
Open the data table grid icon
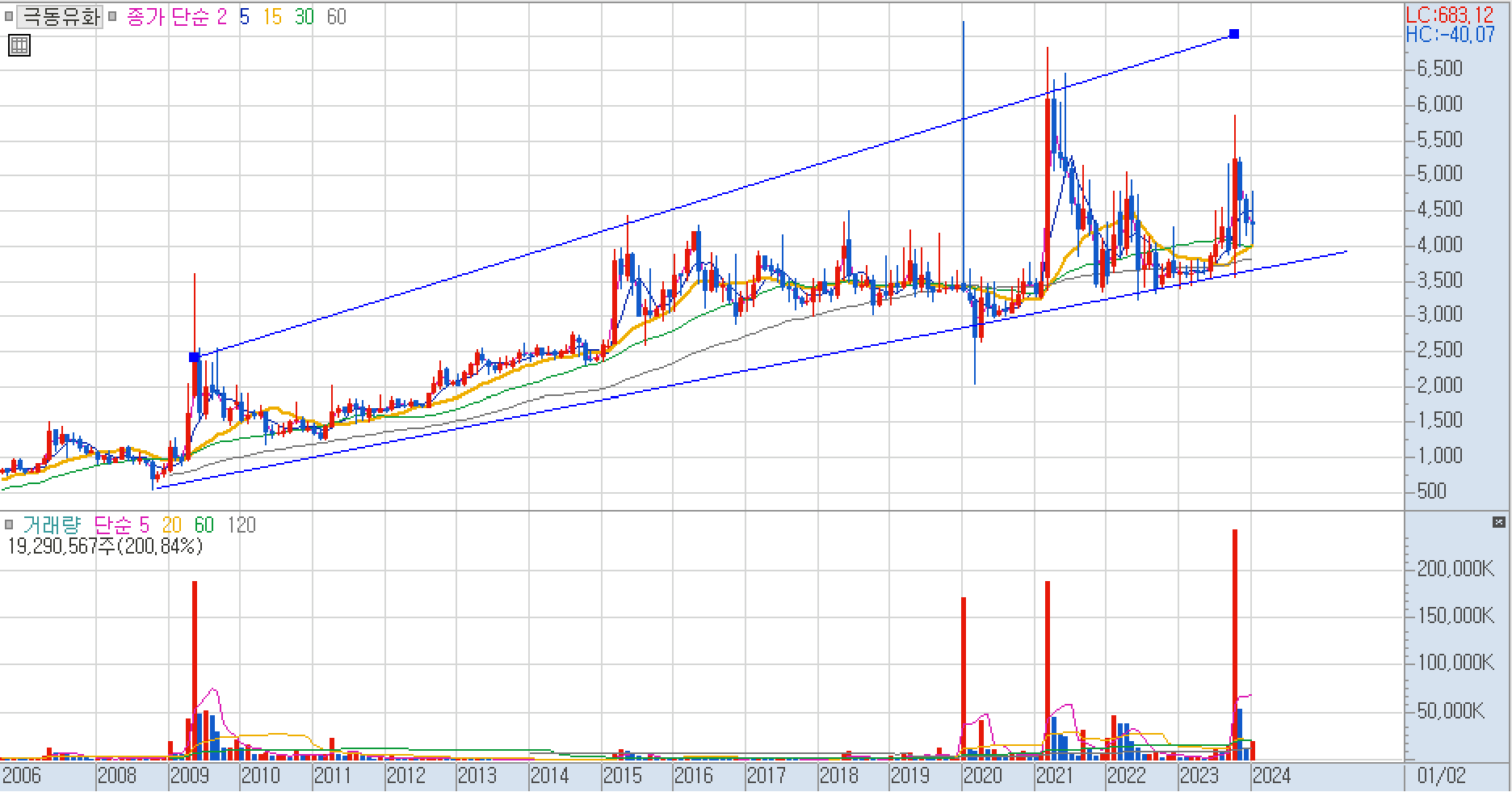(x=19, y=44)
